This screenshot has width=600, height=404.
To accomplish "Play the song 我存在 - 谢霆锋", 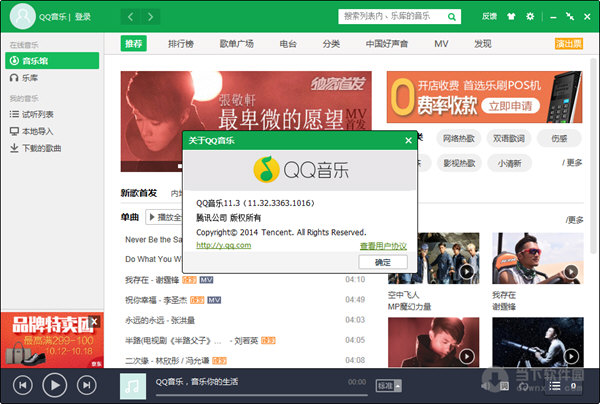I will click(152, 280).
